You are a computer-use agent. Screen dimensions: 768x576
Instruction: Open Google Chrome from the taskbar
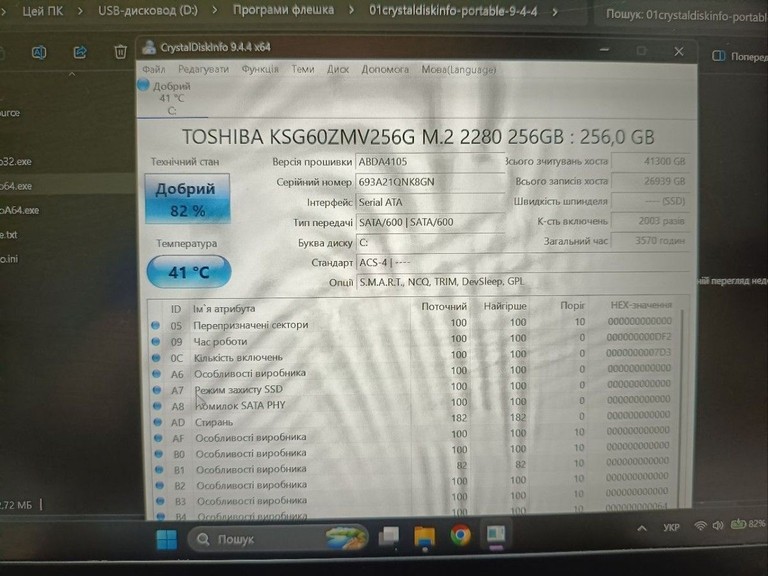point(460,535)
